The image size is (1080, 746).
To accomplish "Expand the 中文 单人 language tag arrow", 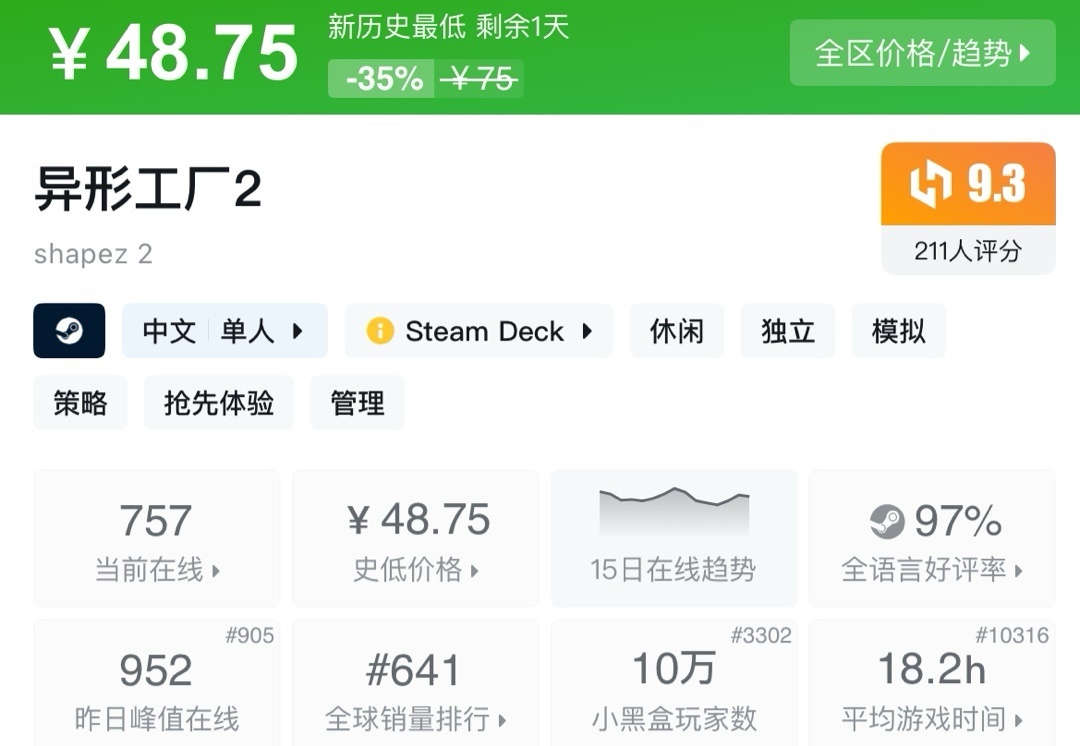I will click(297, 331).
